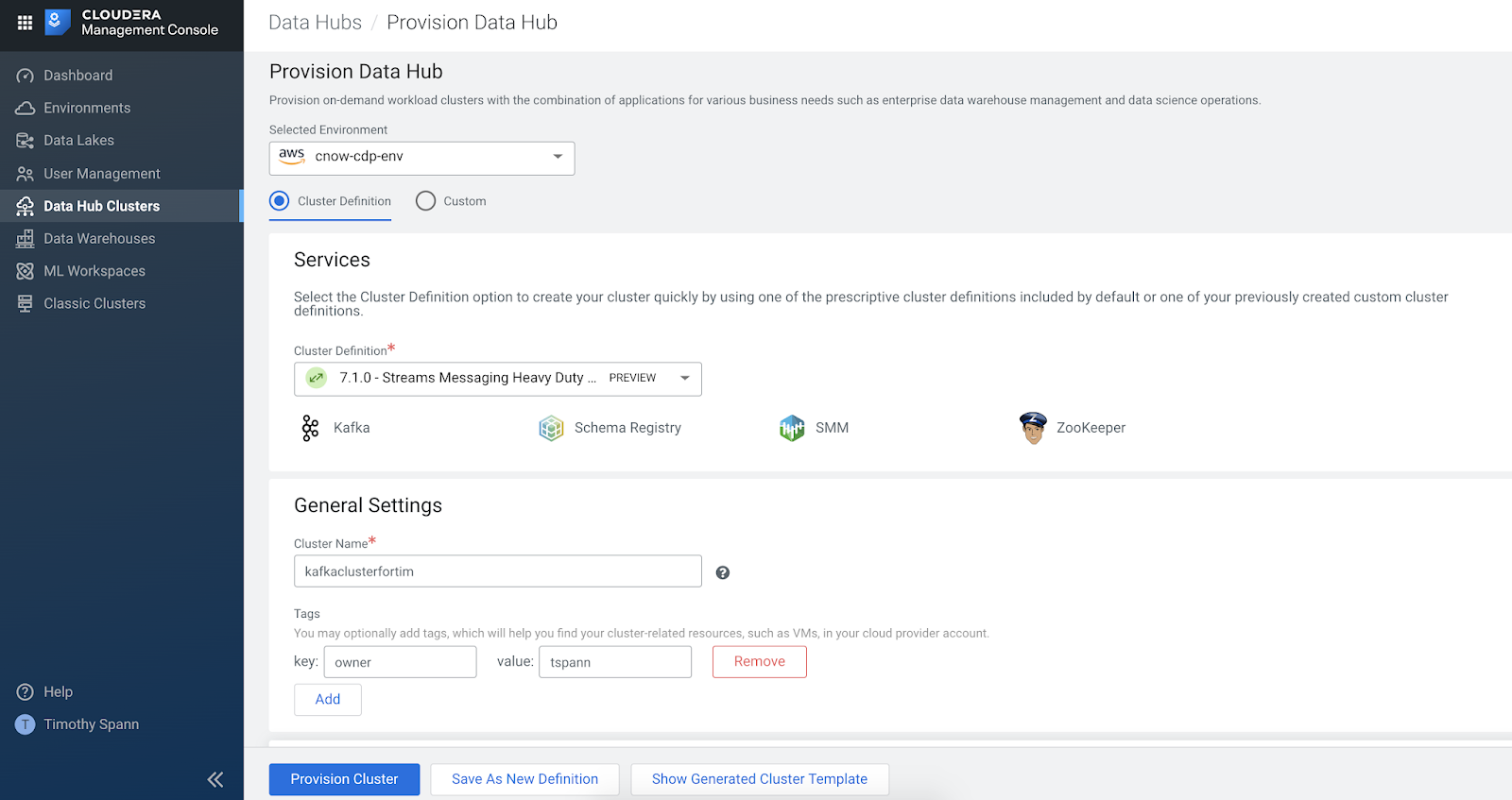The height and width of the screenshot is (800, 1512).
Task: Click Show Generated Cluster Template
Action: pos(760,779)
